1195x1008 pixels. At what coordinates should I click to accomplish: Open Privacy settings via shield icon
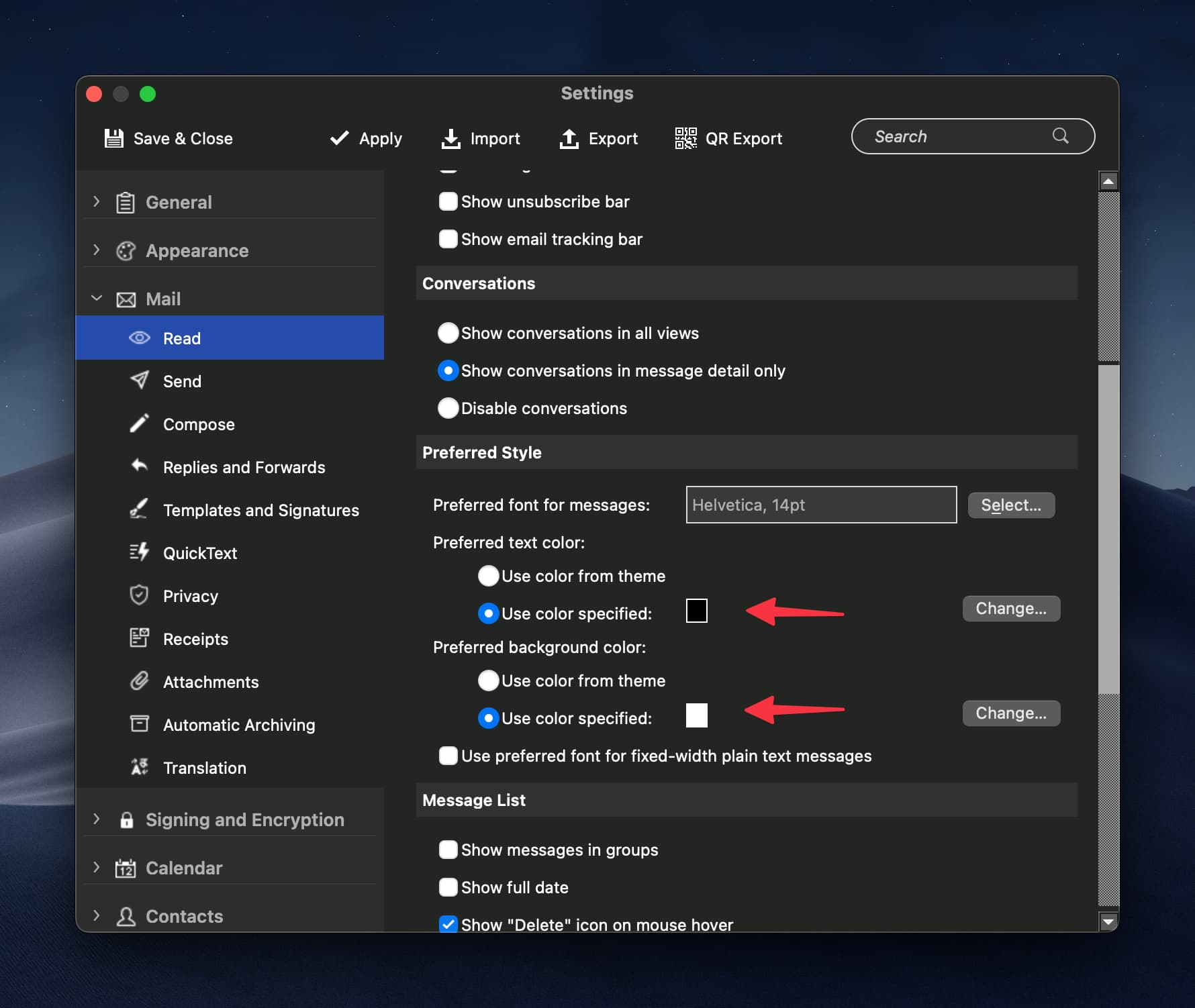pos(139,595)
